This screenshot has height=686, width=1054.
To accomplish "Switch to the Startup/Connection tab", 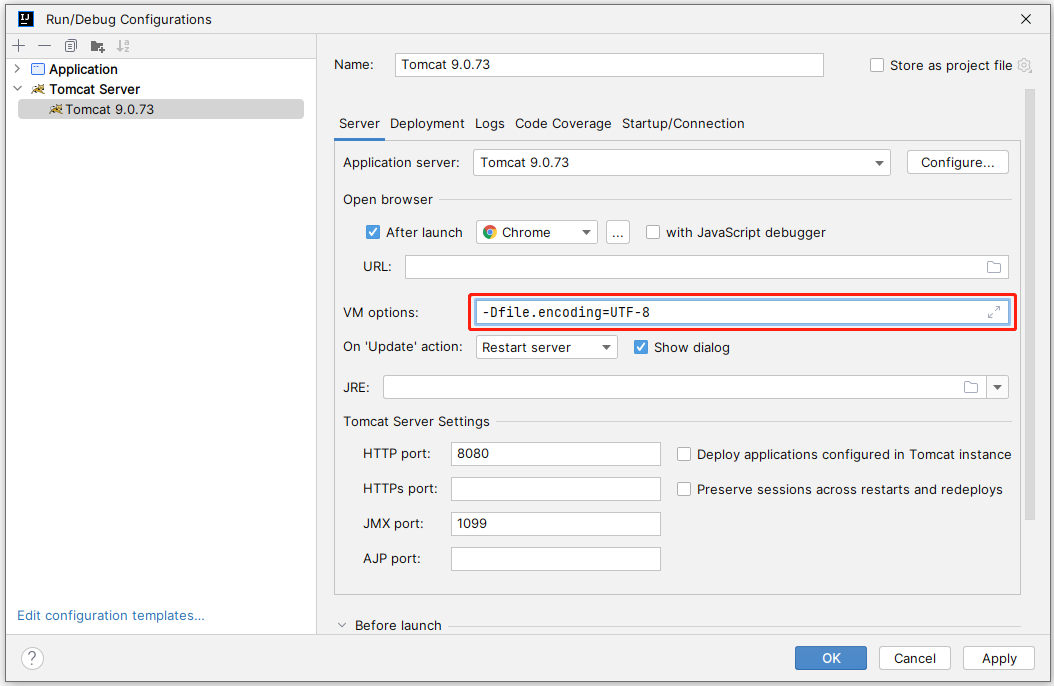I will point(683,124).
